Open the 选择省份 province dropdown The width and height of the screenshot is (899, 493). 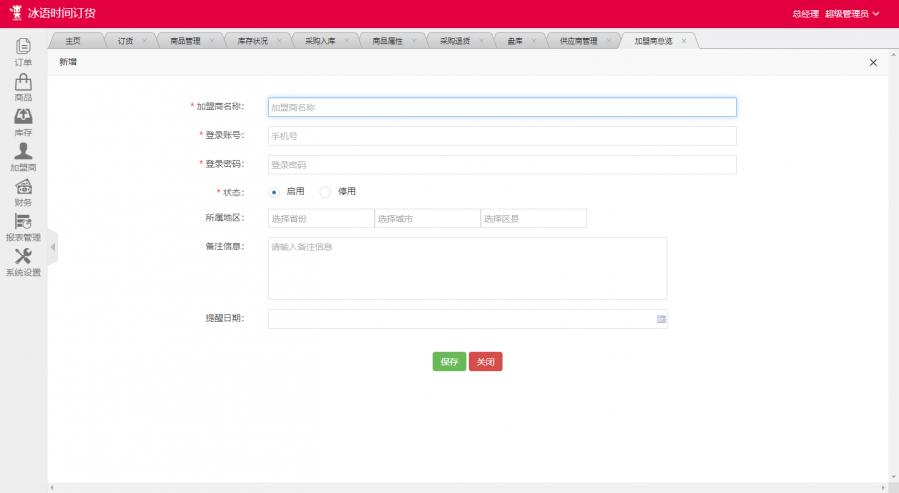[320, 218]
